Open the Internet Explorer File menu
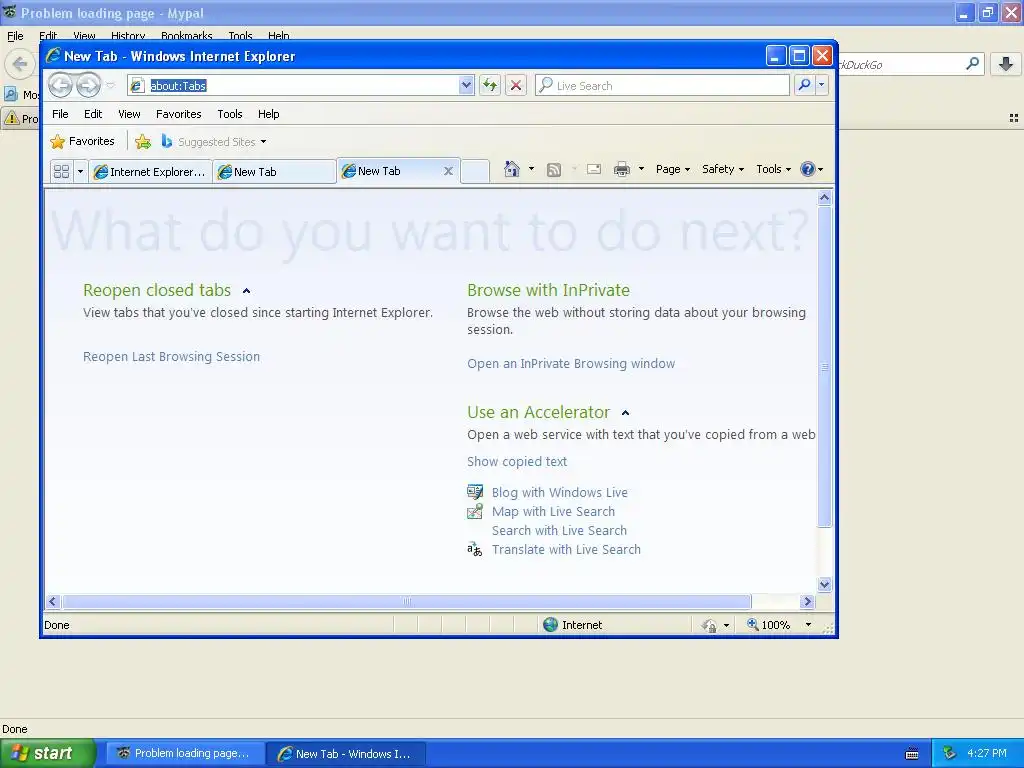 [60, 114]
